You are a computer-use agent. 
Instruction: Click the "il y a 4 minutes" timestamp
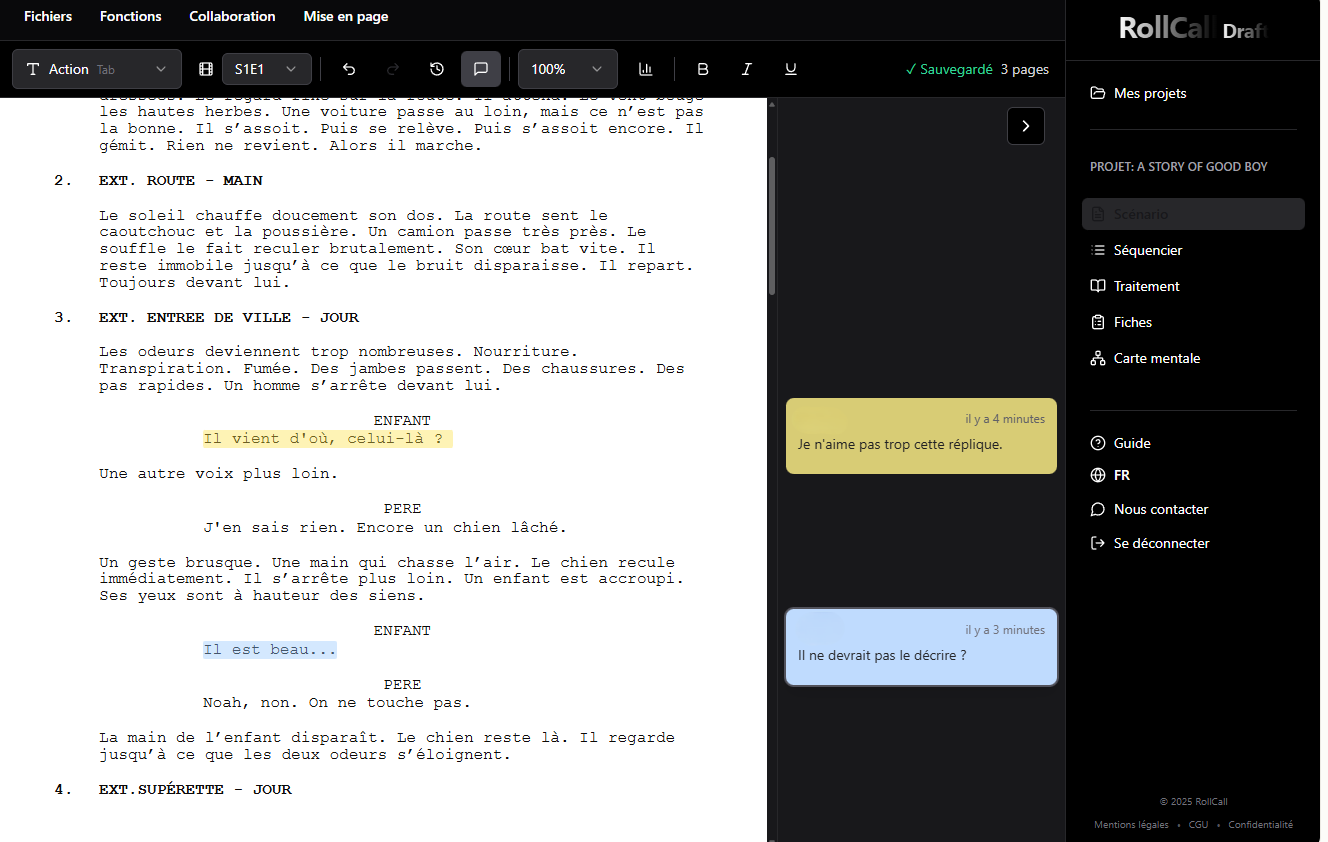pyautogui.click(x=1005, y=419)
